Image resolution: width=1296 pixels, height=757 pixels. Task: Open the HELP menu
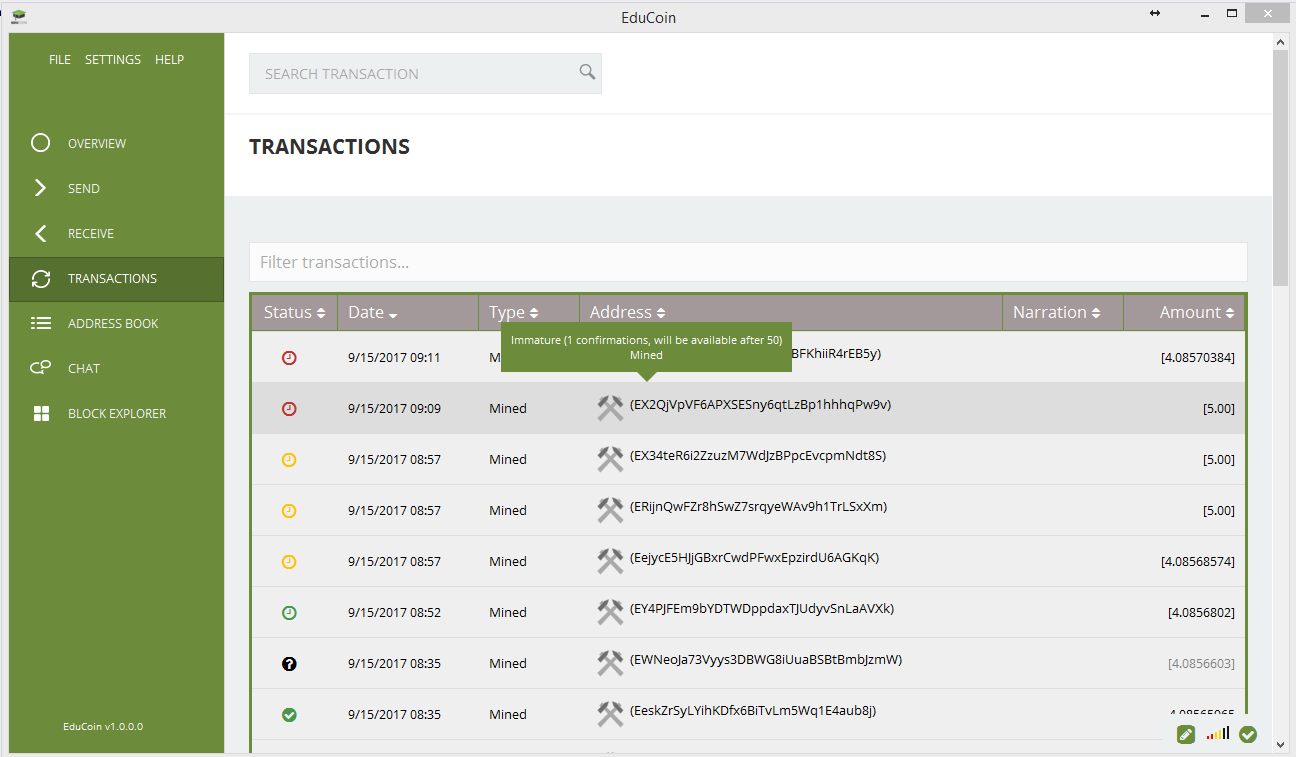(170, 59)
